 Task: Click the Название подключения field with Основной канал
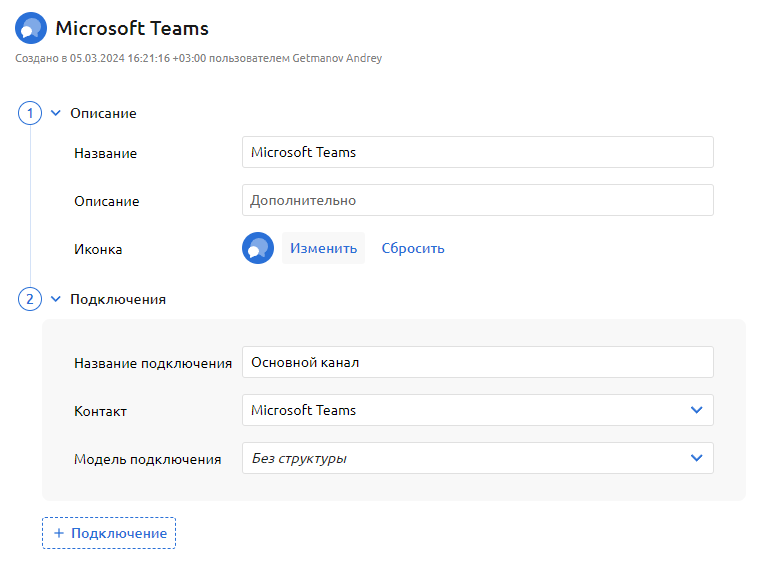click(x=477, y=362)
